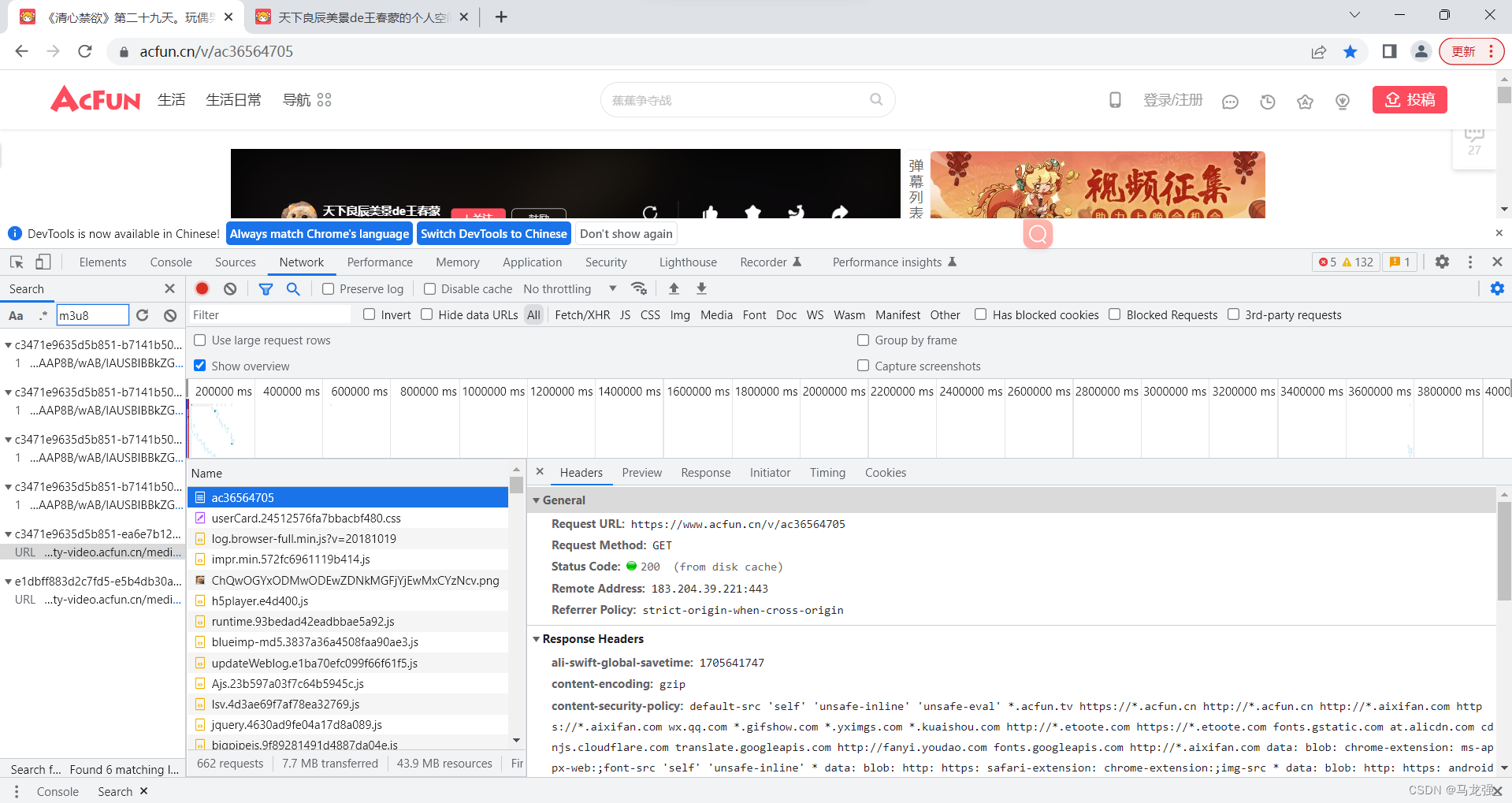Stop recording the network log
Viewport: 1512px width, 803px height.
(202, 288)
